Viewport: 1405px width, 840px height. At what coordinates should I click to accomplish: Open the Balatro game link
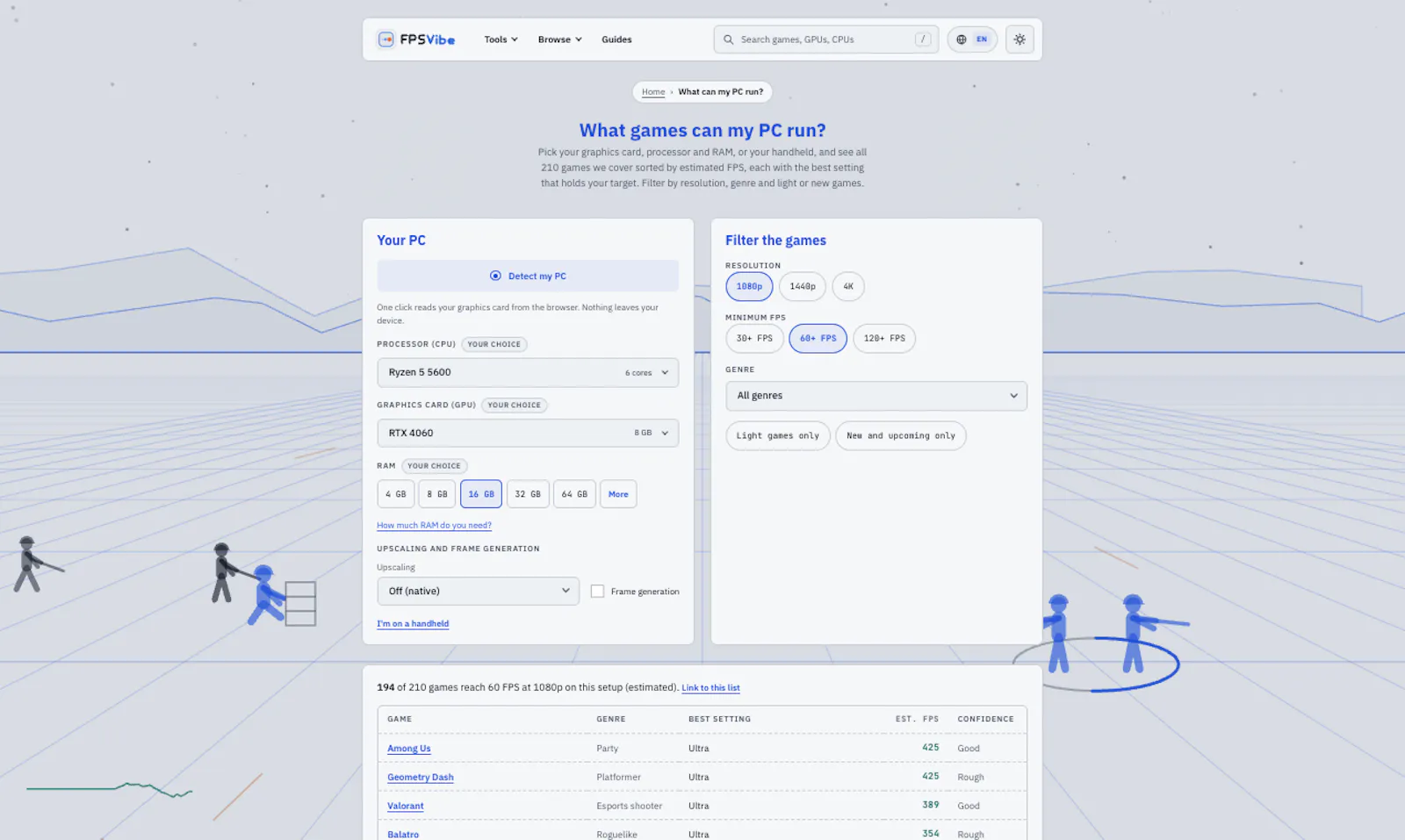[x=403, y=834]
